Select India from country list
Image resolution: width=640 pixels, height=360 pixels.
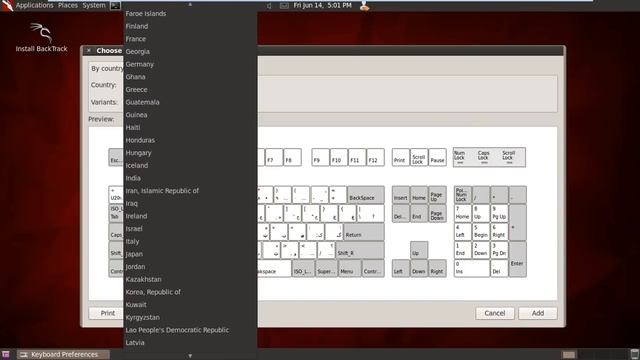click(190, 178)
